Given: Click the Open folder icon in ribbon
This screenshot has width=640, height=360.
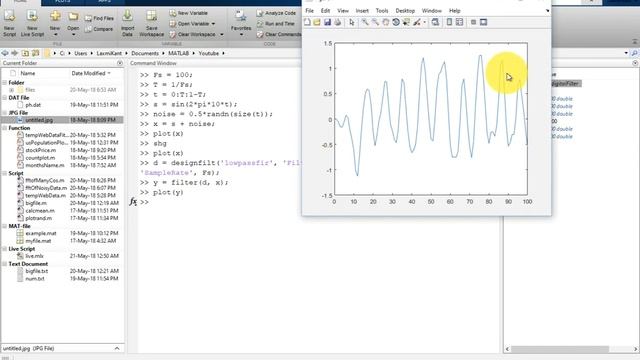Looking at the screenshot, I should click(73, 16).
